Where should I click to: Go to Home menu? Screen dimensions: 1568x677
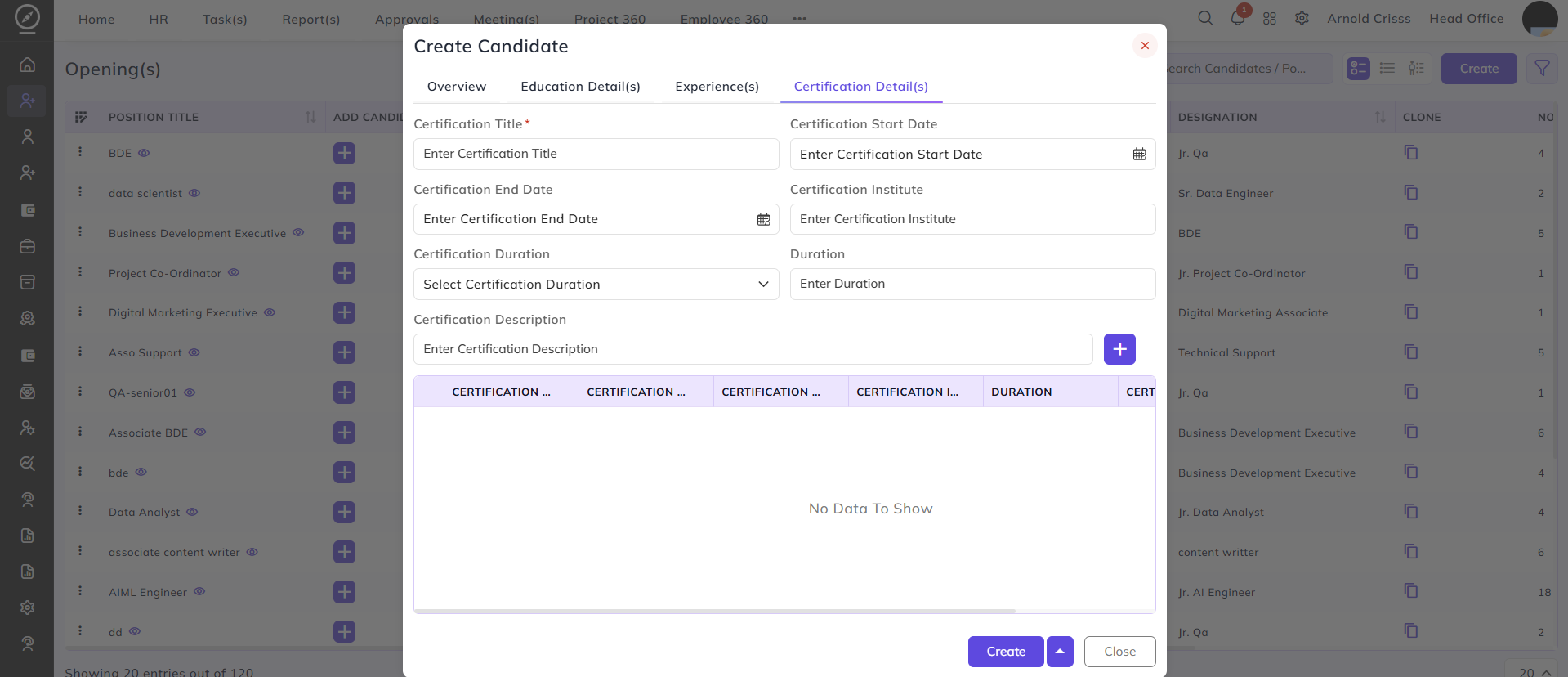96,19
